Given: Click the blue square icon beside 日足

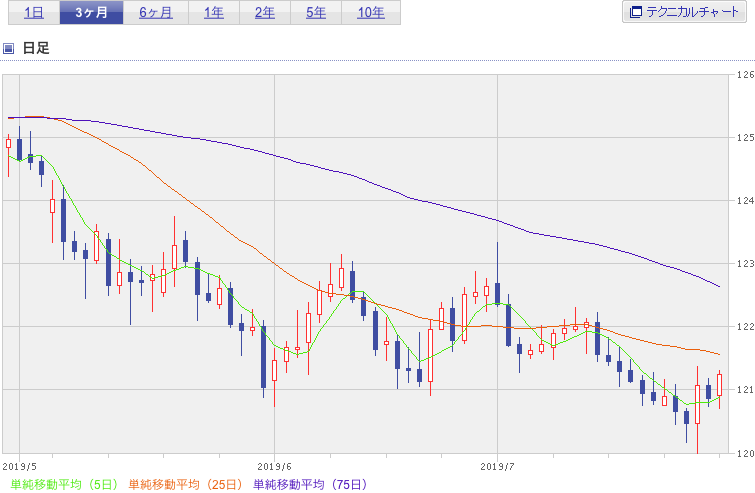Looking at the screenshot, I should [8, 48].
